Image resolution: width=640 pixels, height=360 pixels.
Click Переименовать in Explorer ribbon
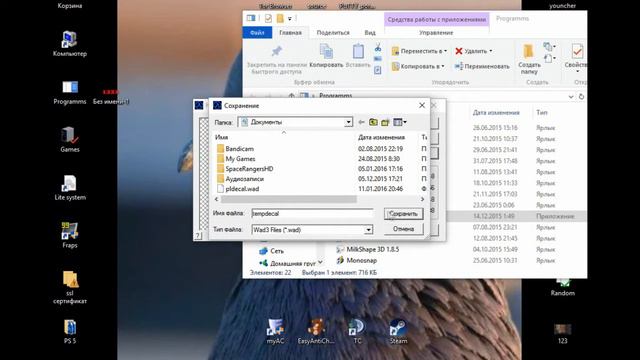(482, 66)
